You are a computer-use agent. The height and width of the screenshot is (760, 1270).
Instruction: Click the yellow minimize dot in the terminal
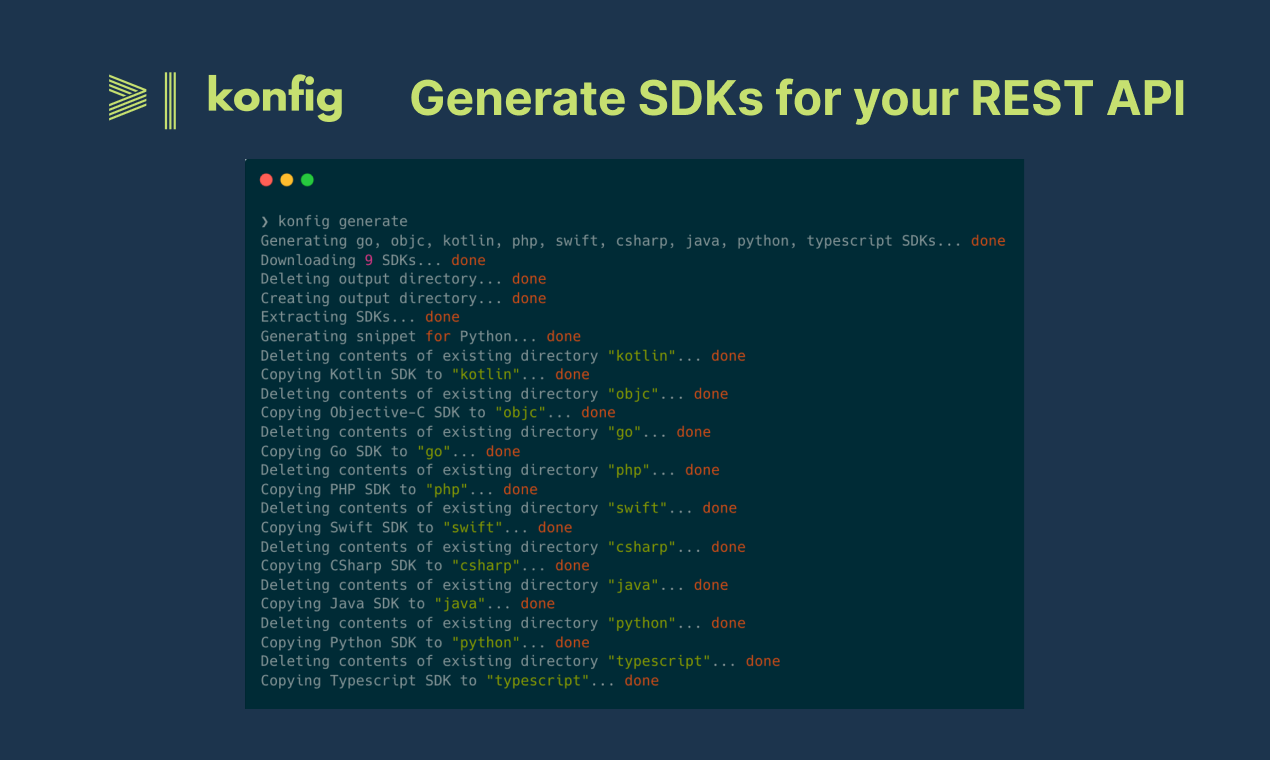click(x=287, y=180)
